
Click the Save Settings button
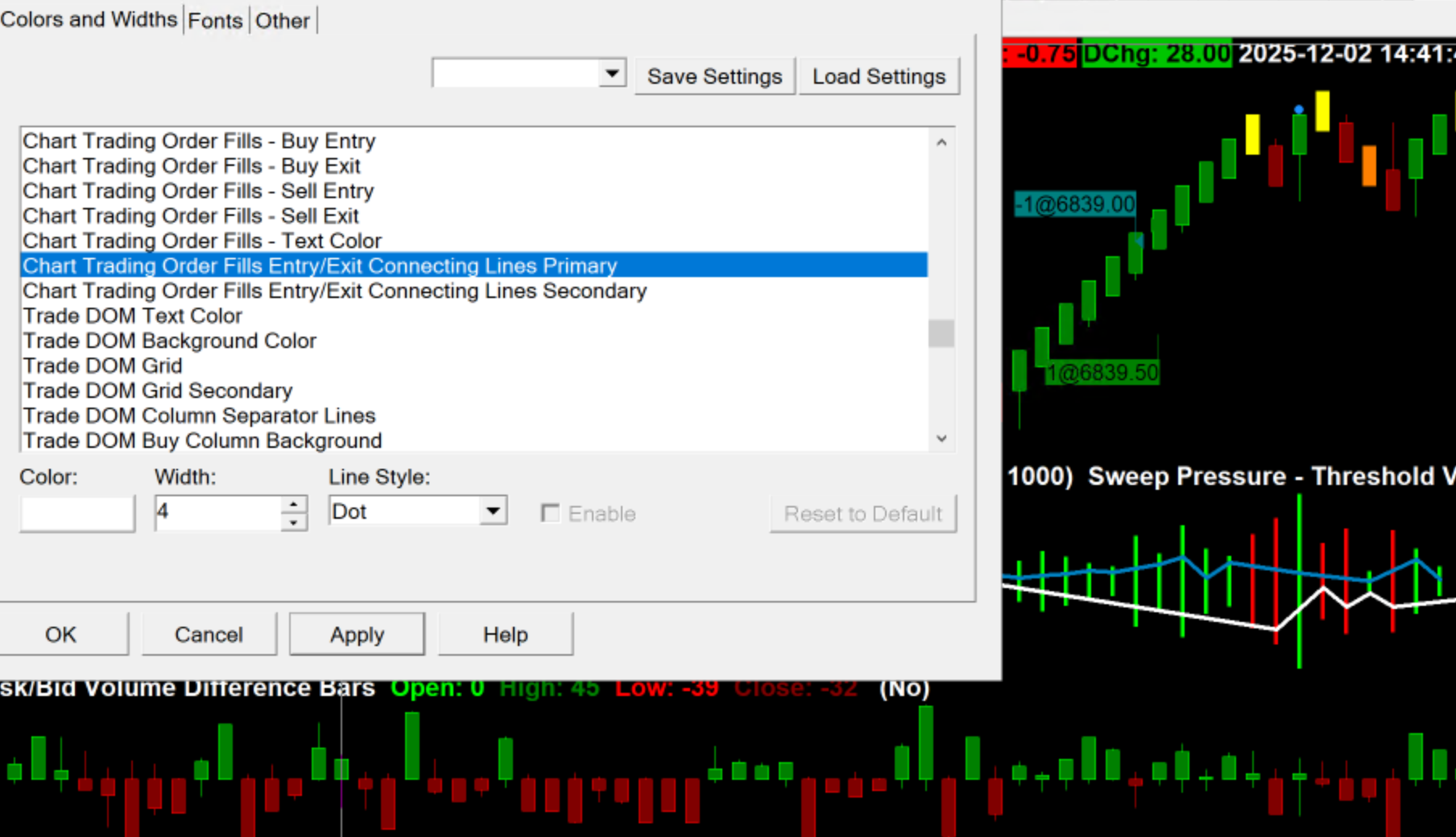(715, 77)
